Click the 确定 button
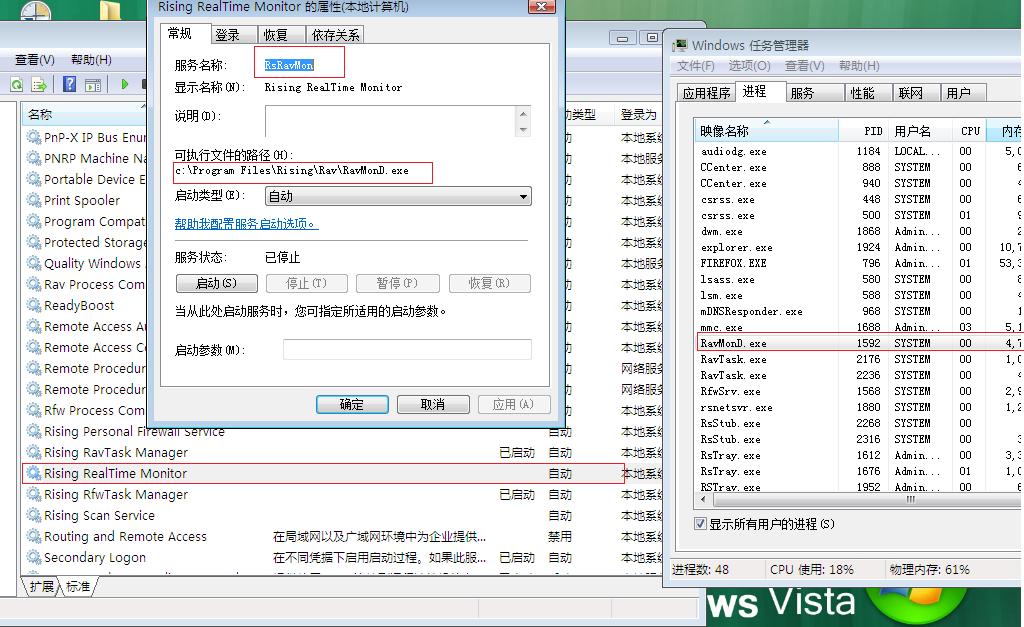The width and height of the screenshot is (1024, 627). (352, 404)
